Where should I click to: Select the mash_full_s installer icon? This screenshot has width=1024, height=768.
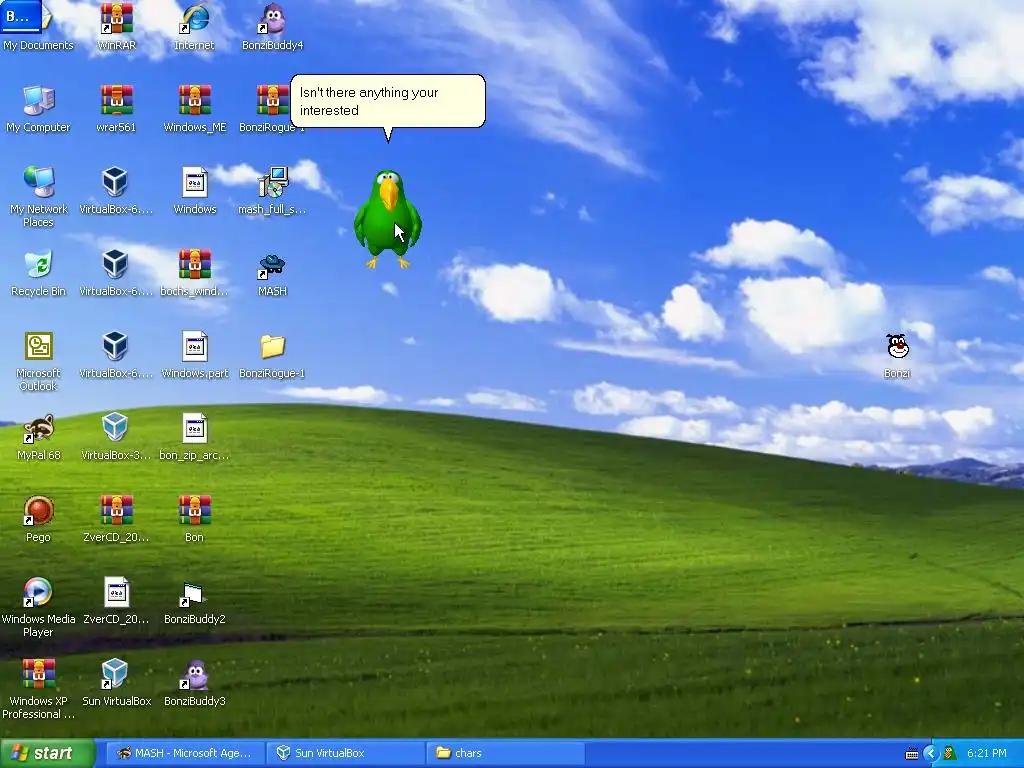coord(272,182)
